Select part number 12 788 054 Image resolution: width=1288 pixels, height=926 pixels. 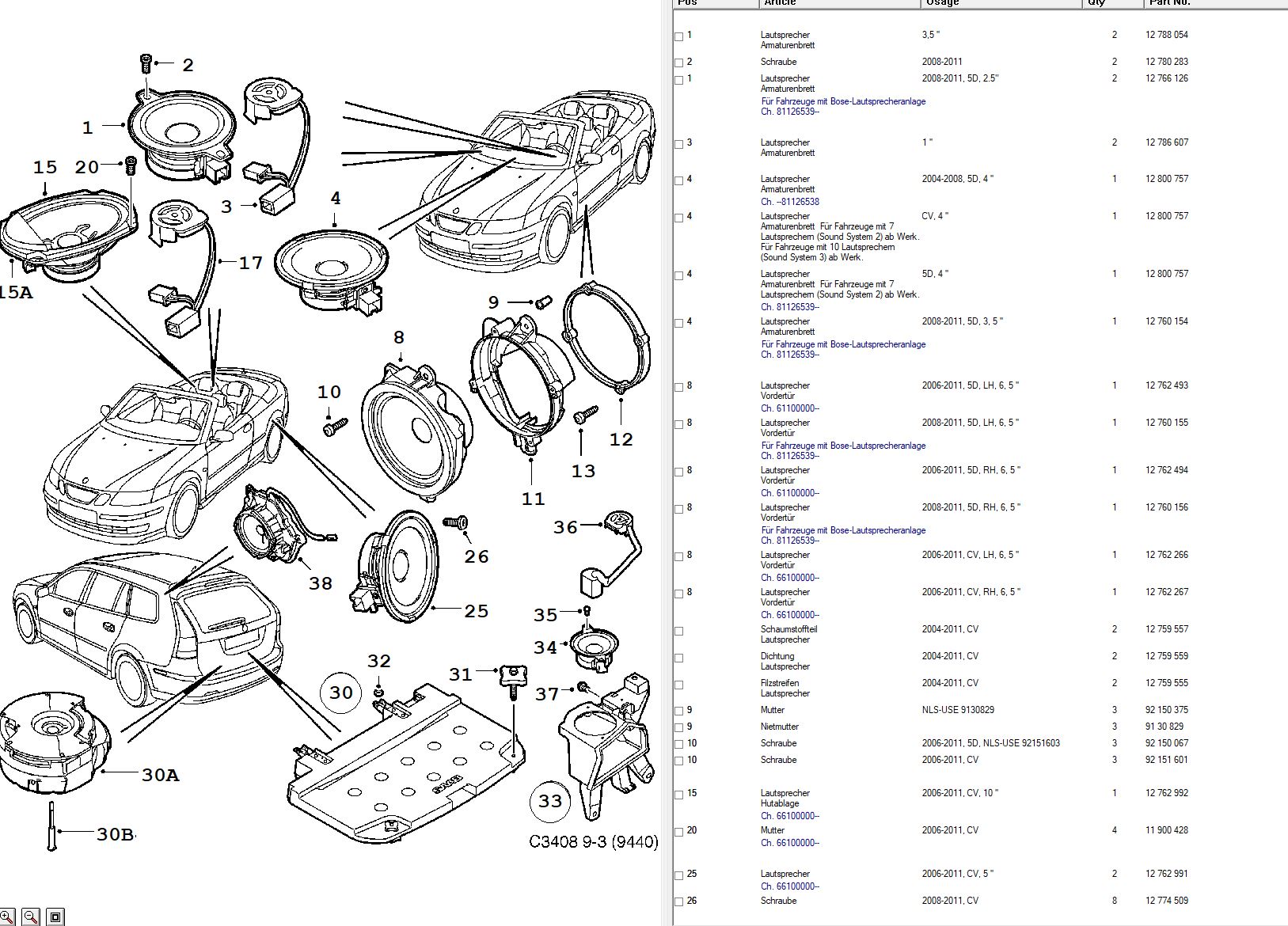(x=1167, y=35)
